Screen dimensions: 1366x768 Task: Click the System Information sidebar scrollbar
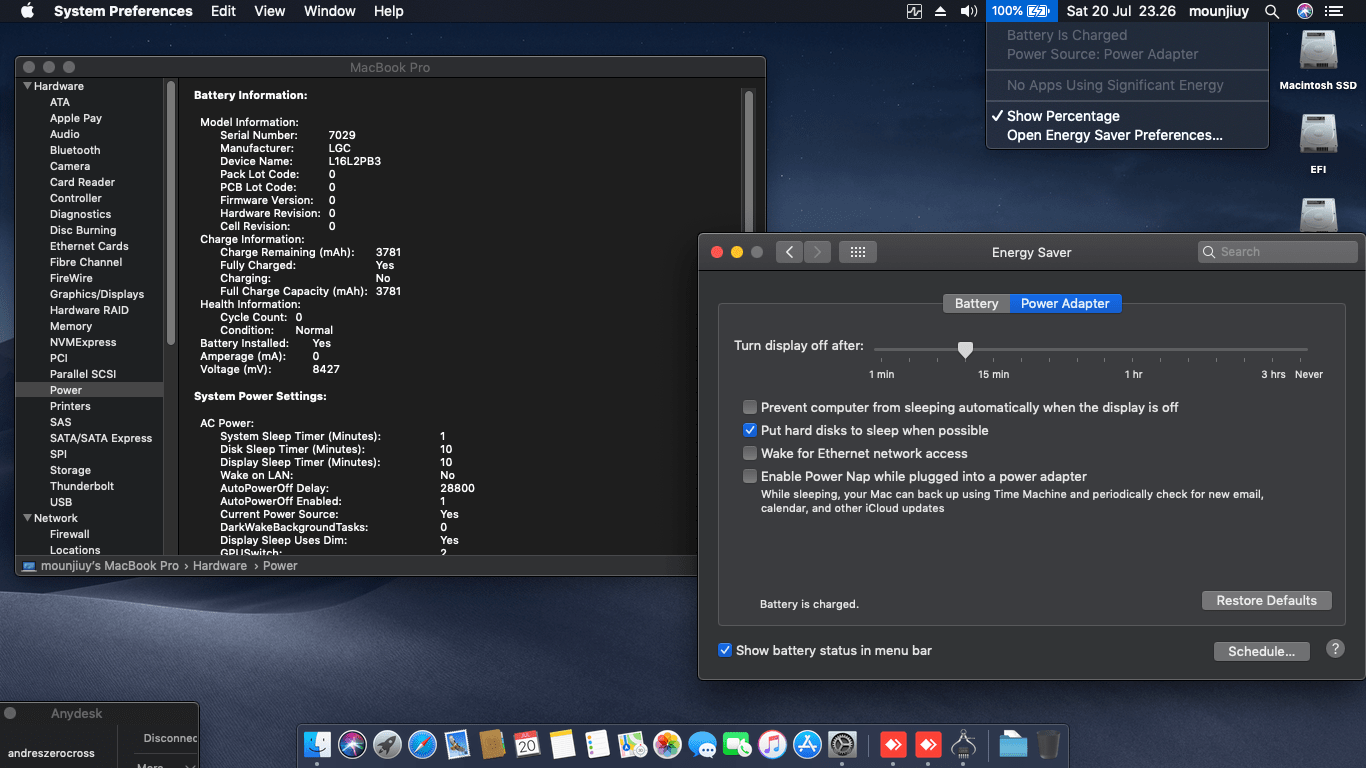click(171, 215)
